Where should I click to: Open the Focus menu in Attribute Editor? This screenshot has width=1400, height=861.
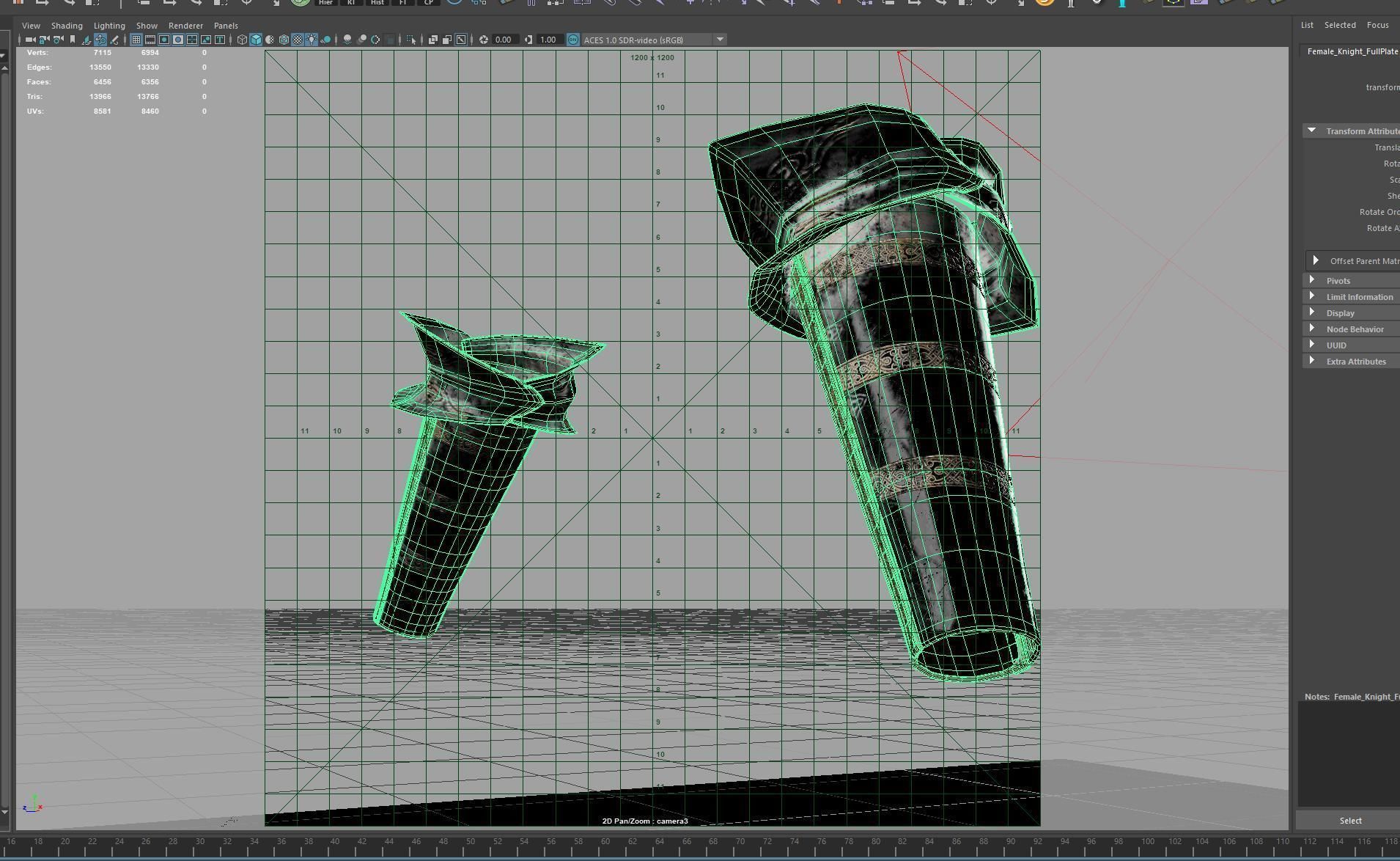click(x=1377, y=25)
